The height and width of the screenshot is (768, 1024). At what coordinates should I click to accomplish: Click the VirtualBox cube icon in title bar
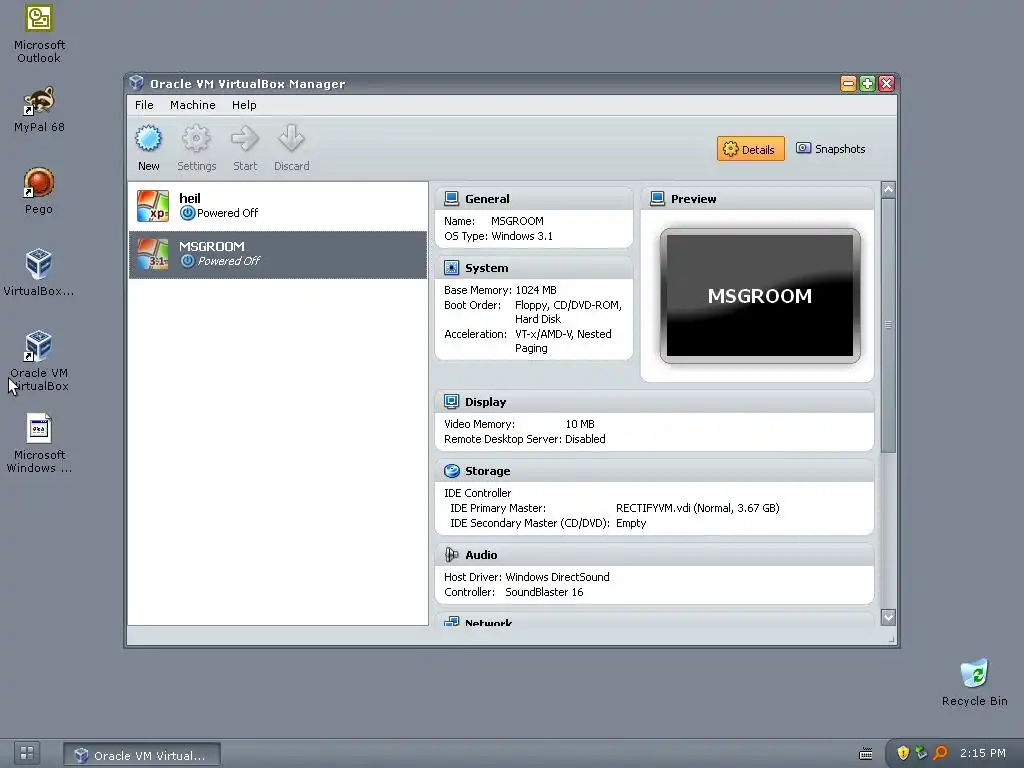pyautogui.click(x=136, y=83)
